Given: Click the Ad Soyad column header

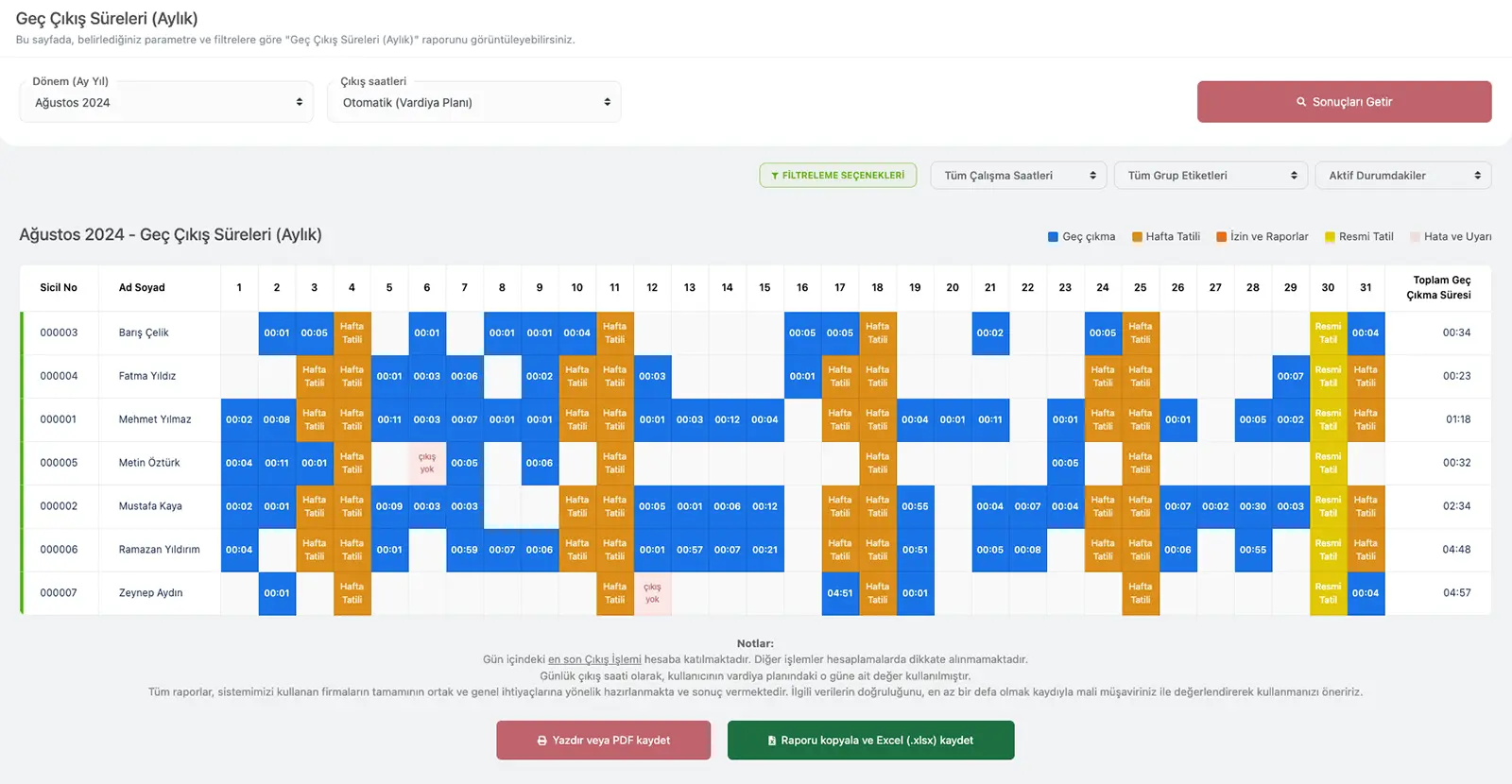Looking at the screenshot, I should (142, 287).
